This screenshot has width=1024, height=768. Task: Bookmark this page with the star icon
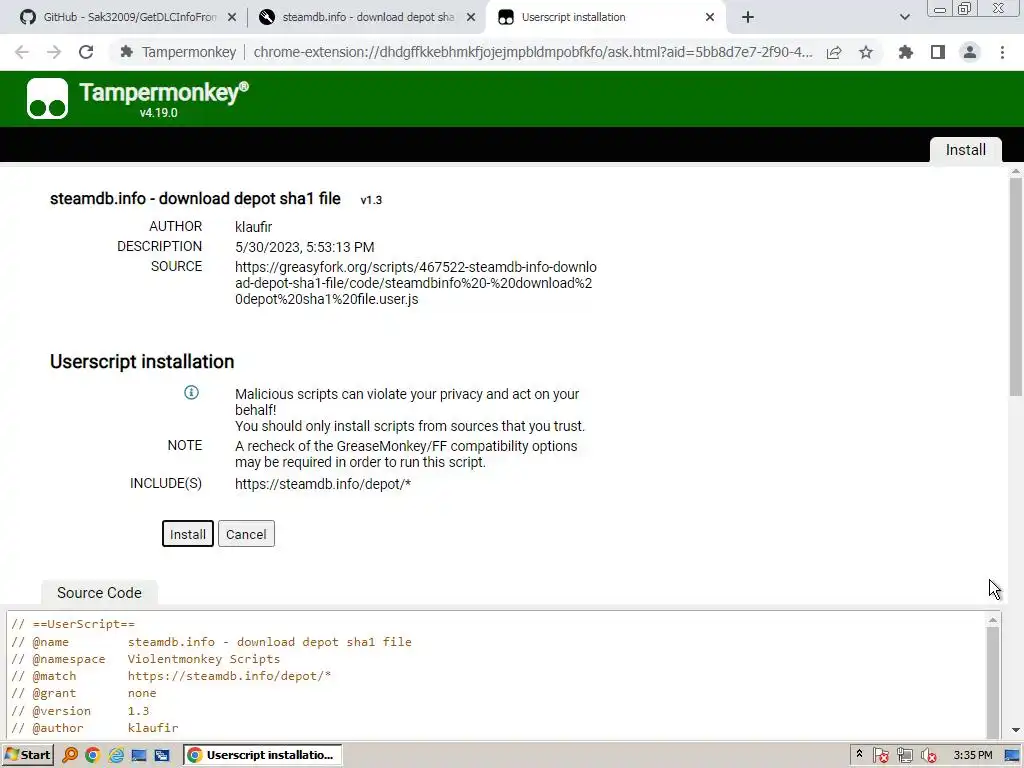pyautogui.click(x=866, y=52)
